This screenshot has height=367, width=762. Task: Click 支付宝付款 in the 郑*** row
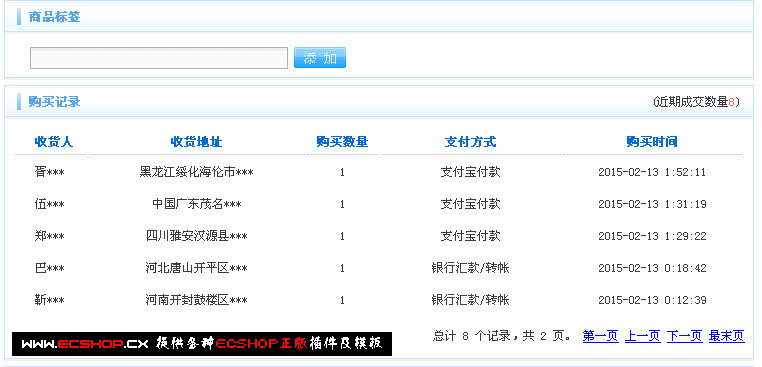[470, 236]
